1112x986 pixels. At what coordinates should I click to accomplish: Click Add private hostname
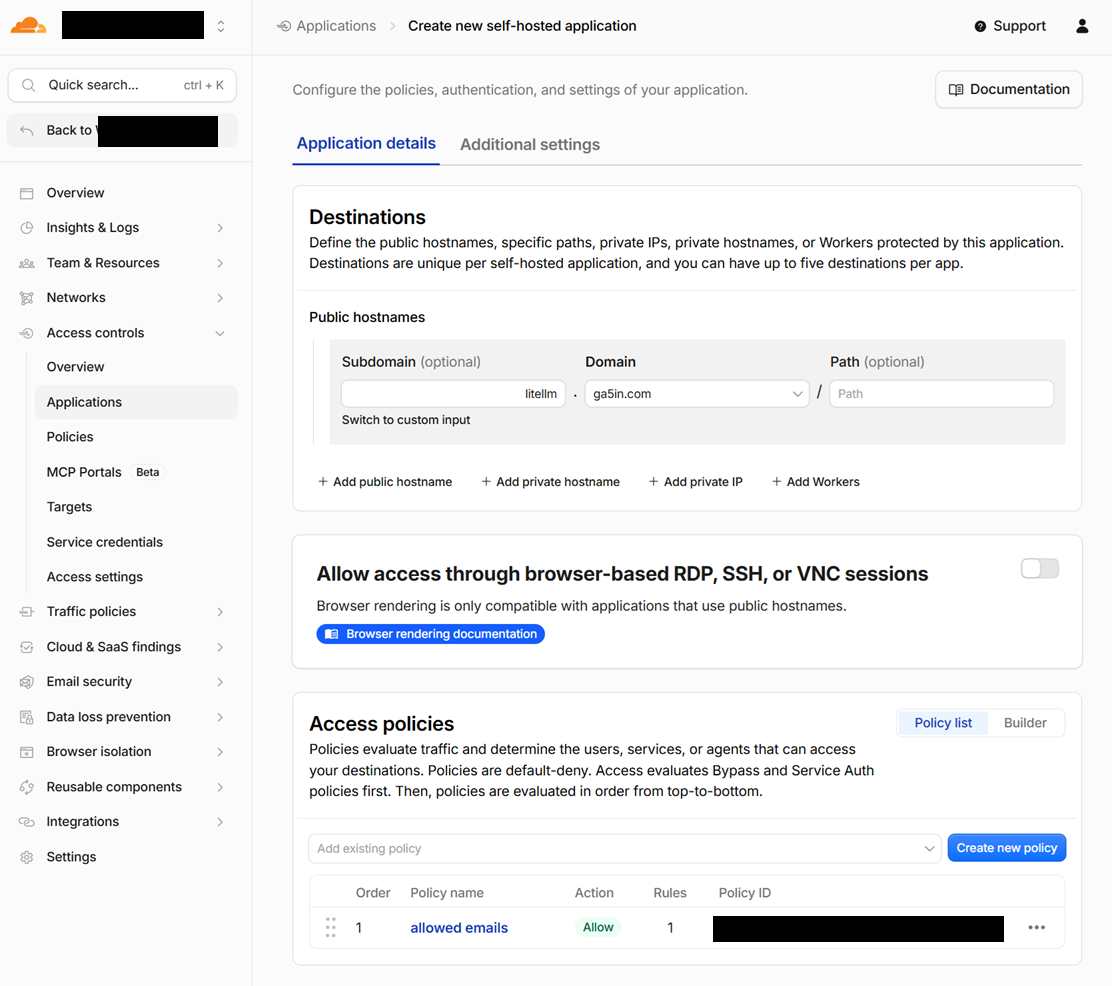point(550,482)
